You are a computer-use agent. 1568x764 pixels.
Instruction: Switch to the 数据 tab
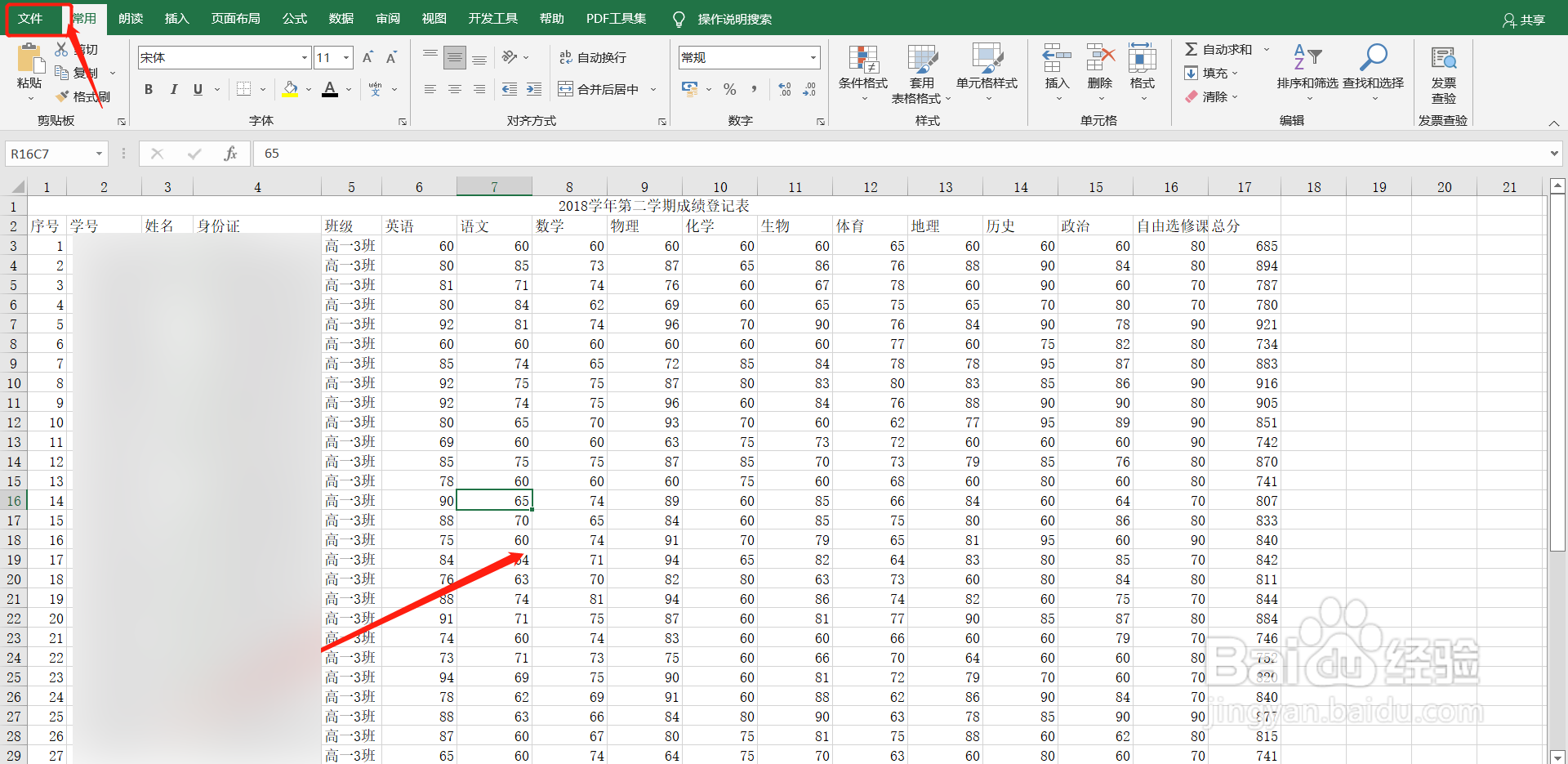pos(341,18)
